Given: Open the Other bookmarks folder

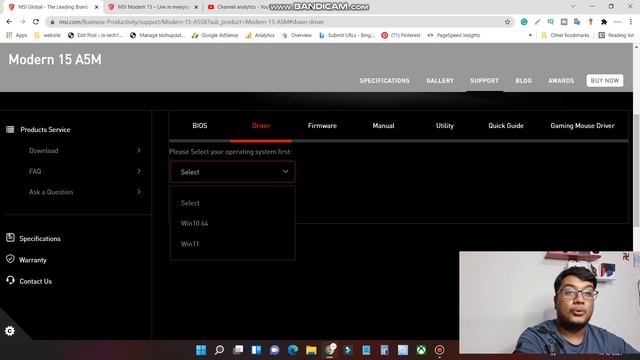Looking at the screenshot, I should click(x=565, y=36).
